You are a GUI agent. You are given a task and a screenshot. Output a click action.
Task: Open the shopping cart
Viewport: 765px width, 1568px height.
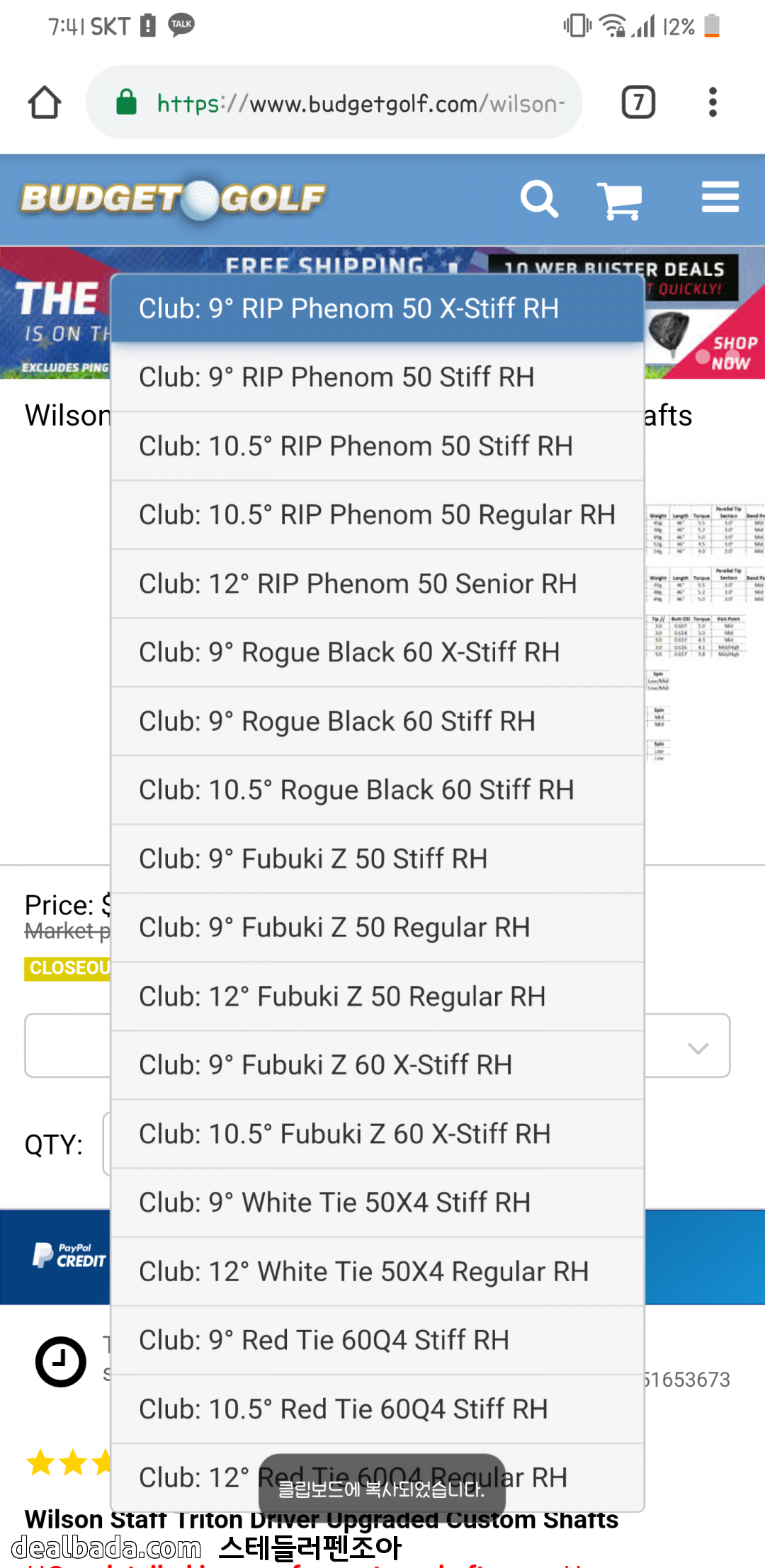click(x=620, y=200)
